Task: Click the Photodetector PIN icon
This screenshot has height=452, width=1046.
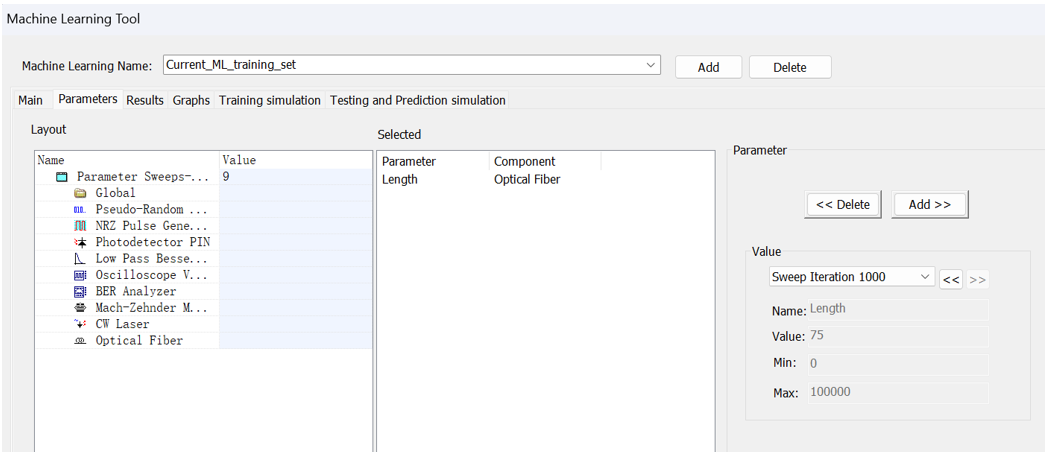Action: tap(80, 243)
